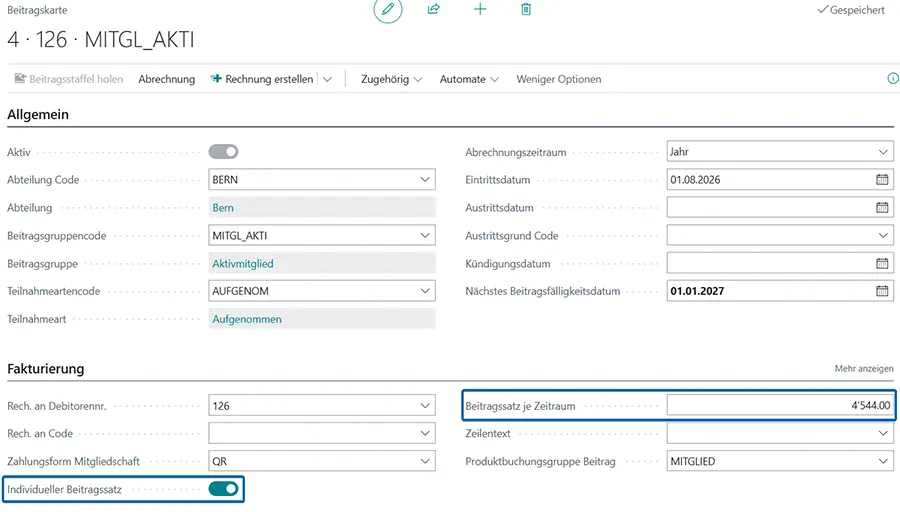Create new record with plus icon

(480, 9)
